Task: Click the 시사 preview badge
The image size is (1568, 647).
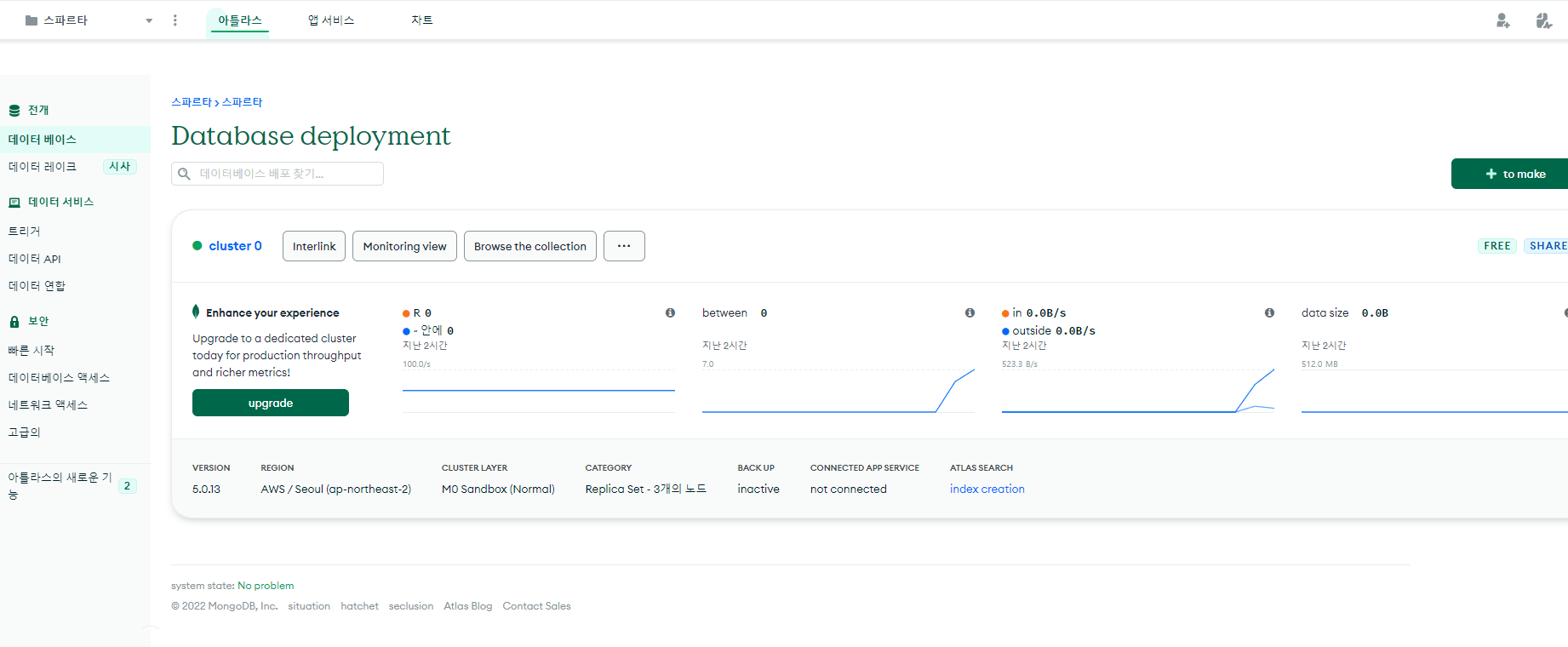Action: 120,167
